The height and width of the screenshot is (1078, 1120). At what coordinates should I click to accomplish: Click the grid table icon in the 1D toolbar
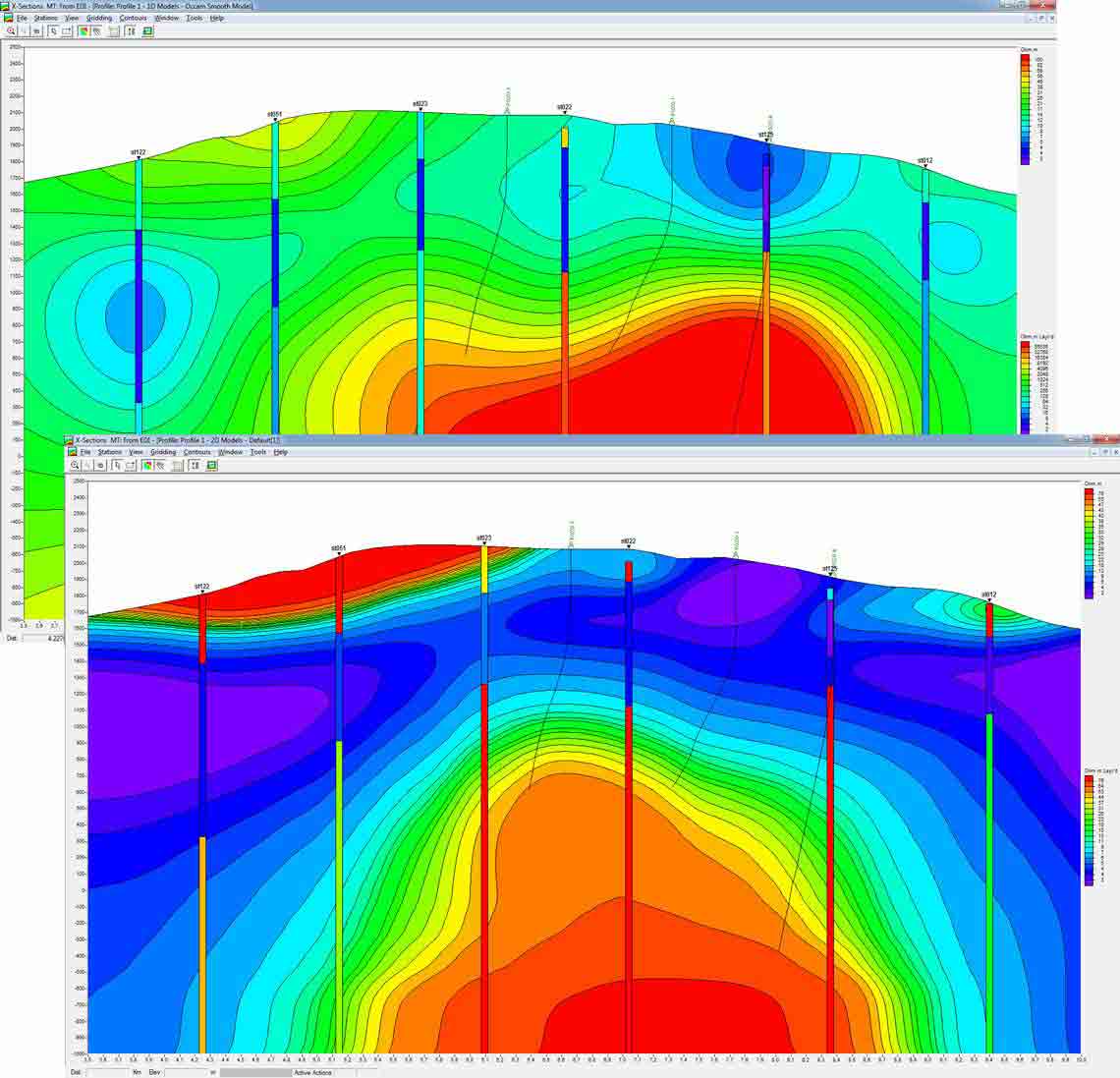point(114,30)
